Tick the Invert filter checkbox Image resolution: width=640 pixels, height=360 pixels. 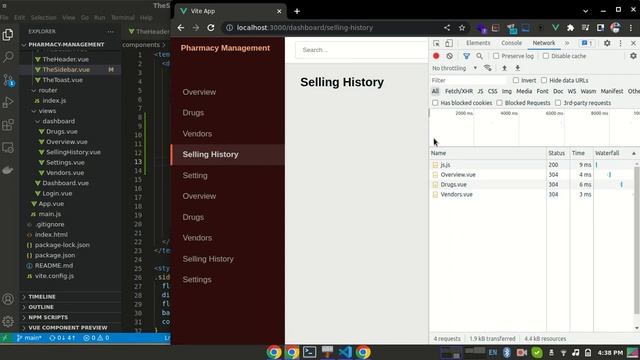[x=516, y=80]
